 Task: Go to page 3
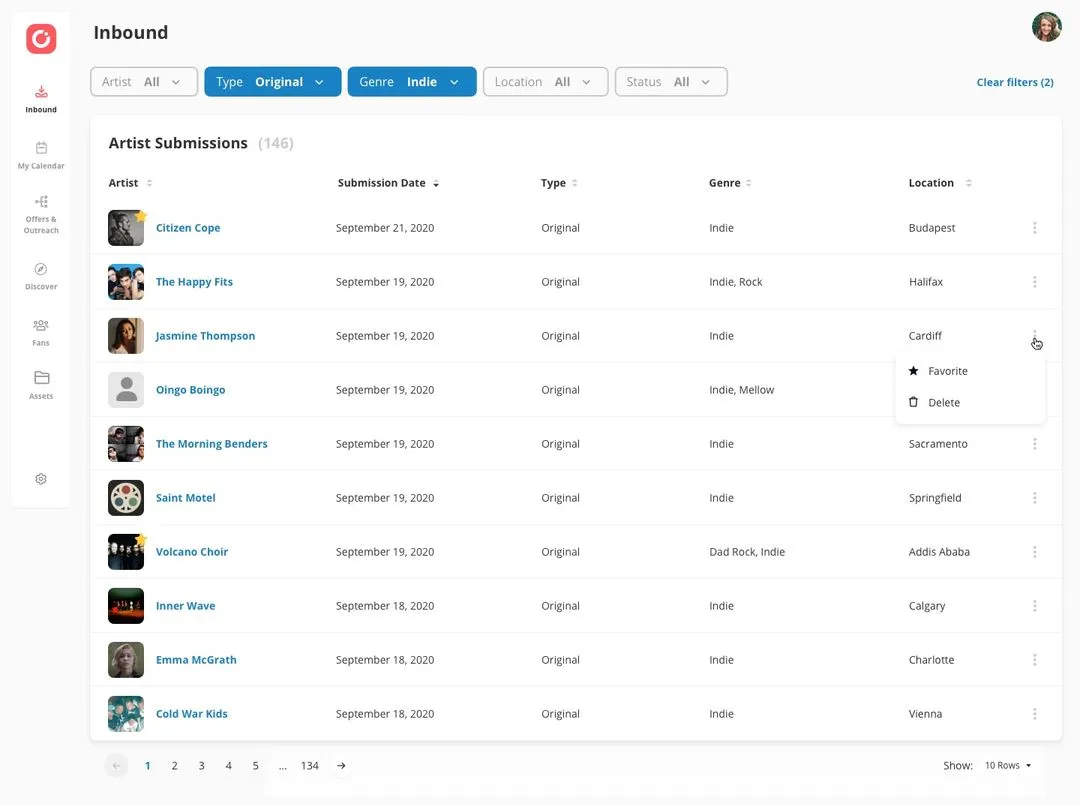pos(201,765)
